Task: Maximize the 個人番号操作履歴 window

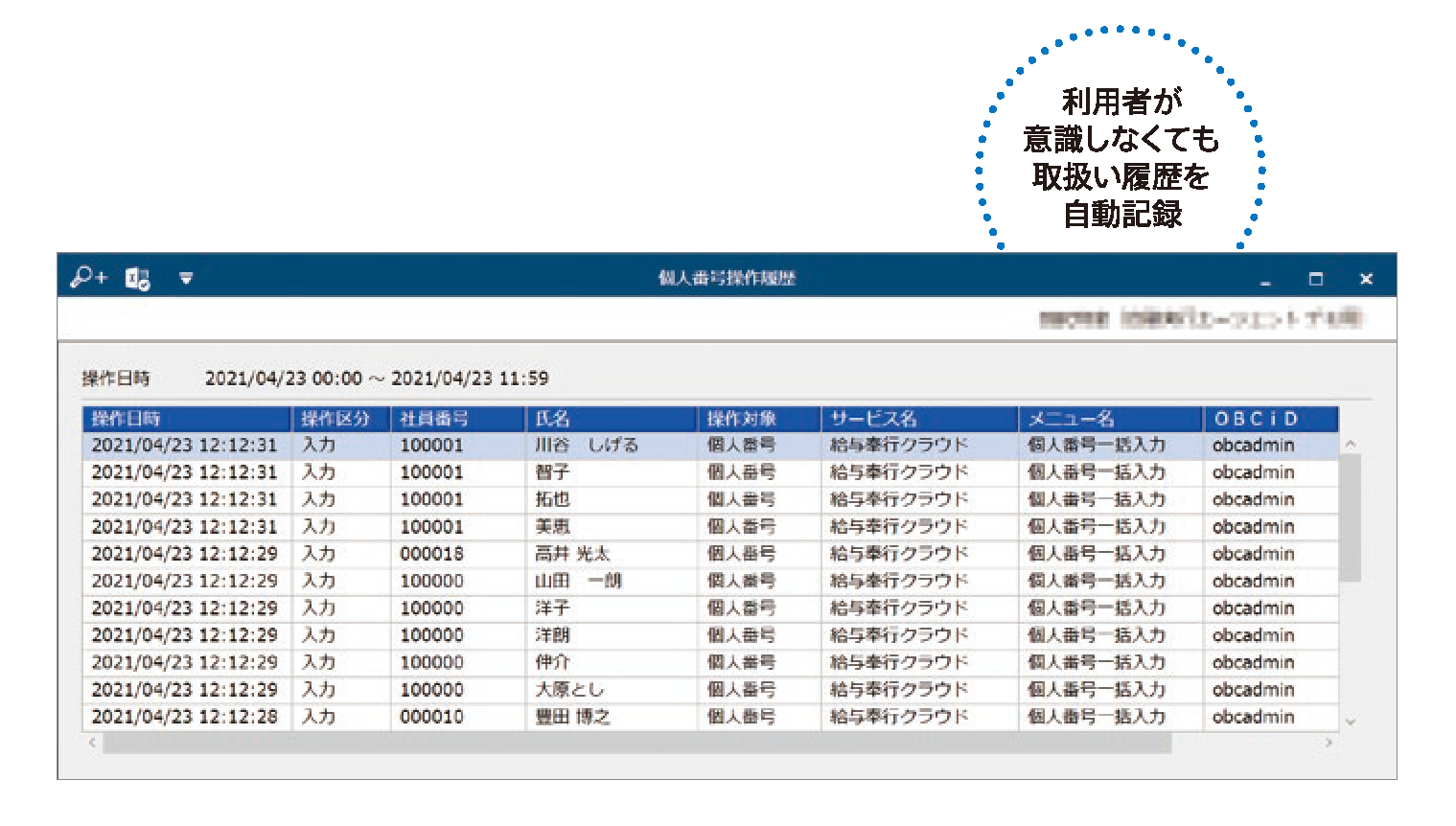Action: 1316,279
